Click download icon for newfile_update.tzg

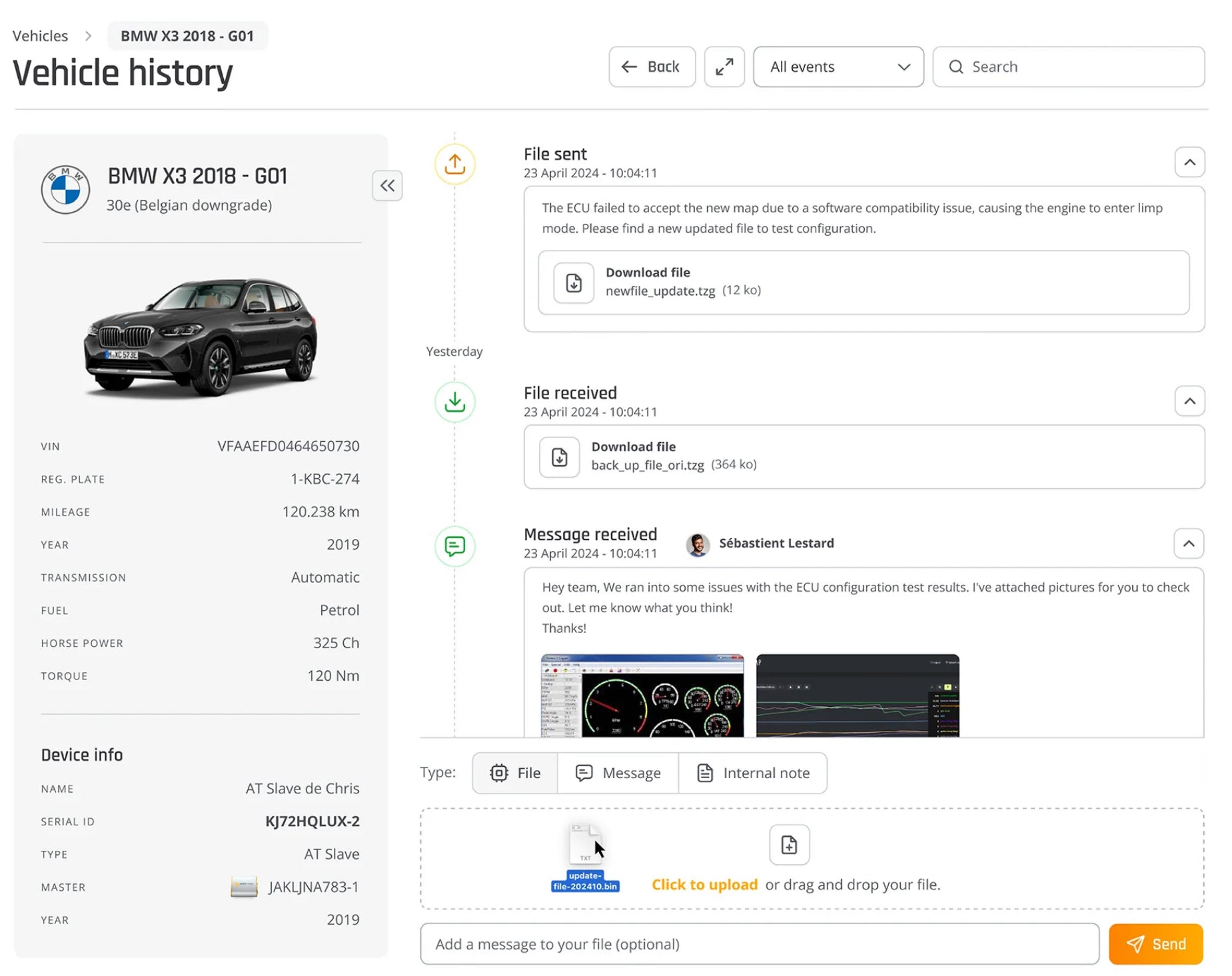[574, 282]
